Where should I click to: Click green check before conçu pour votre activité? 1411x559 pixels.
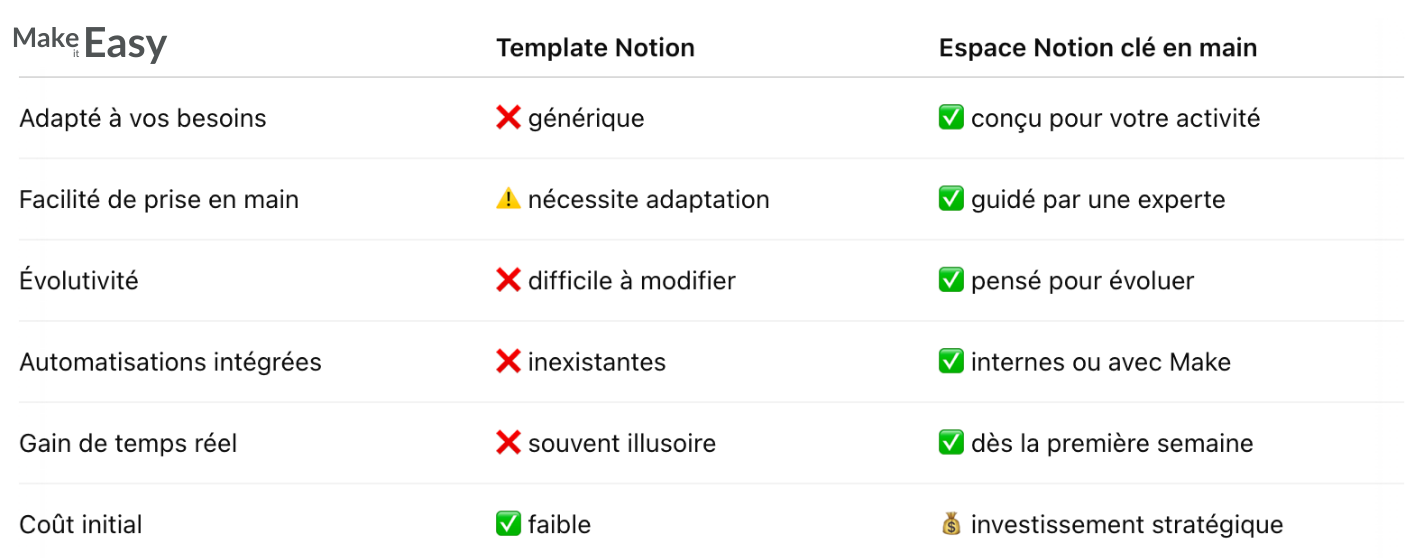click(951, 118)
